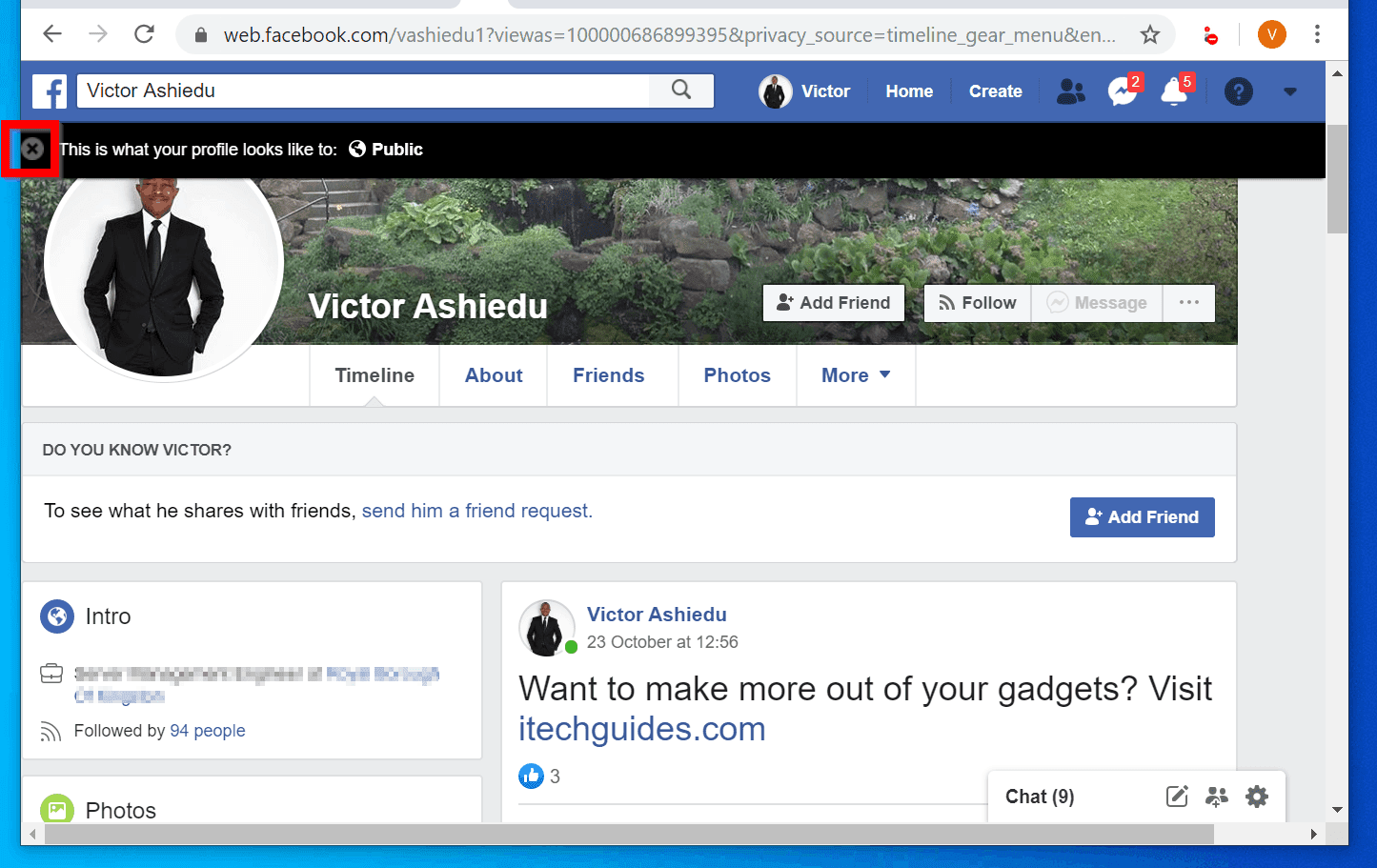Bookmark the page using the star icon

click(x=1150, y=34)
